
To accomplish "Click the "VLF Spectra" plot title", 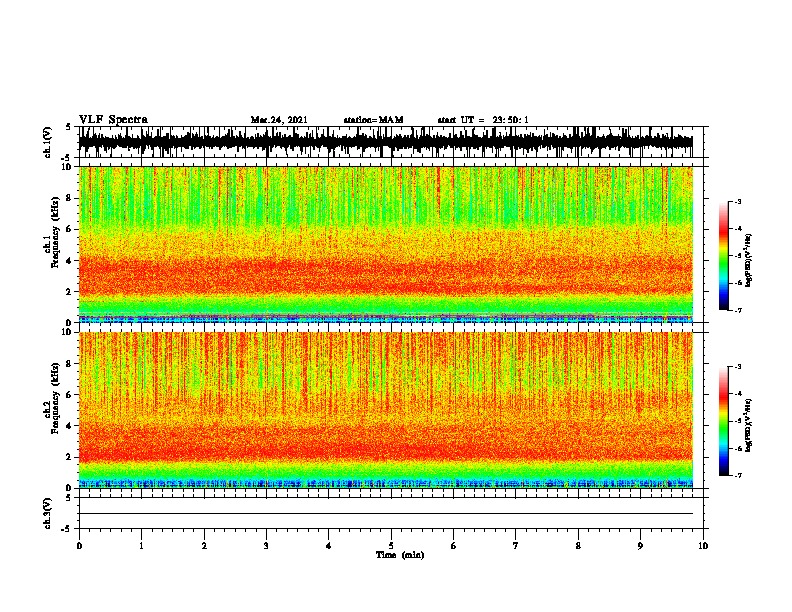I will 113,120.
